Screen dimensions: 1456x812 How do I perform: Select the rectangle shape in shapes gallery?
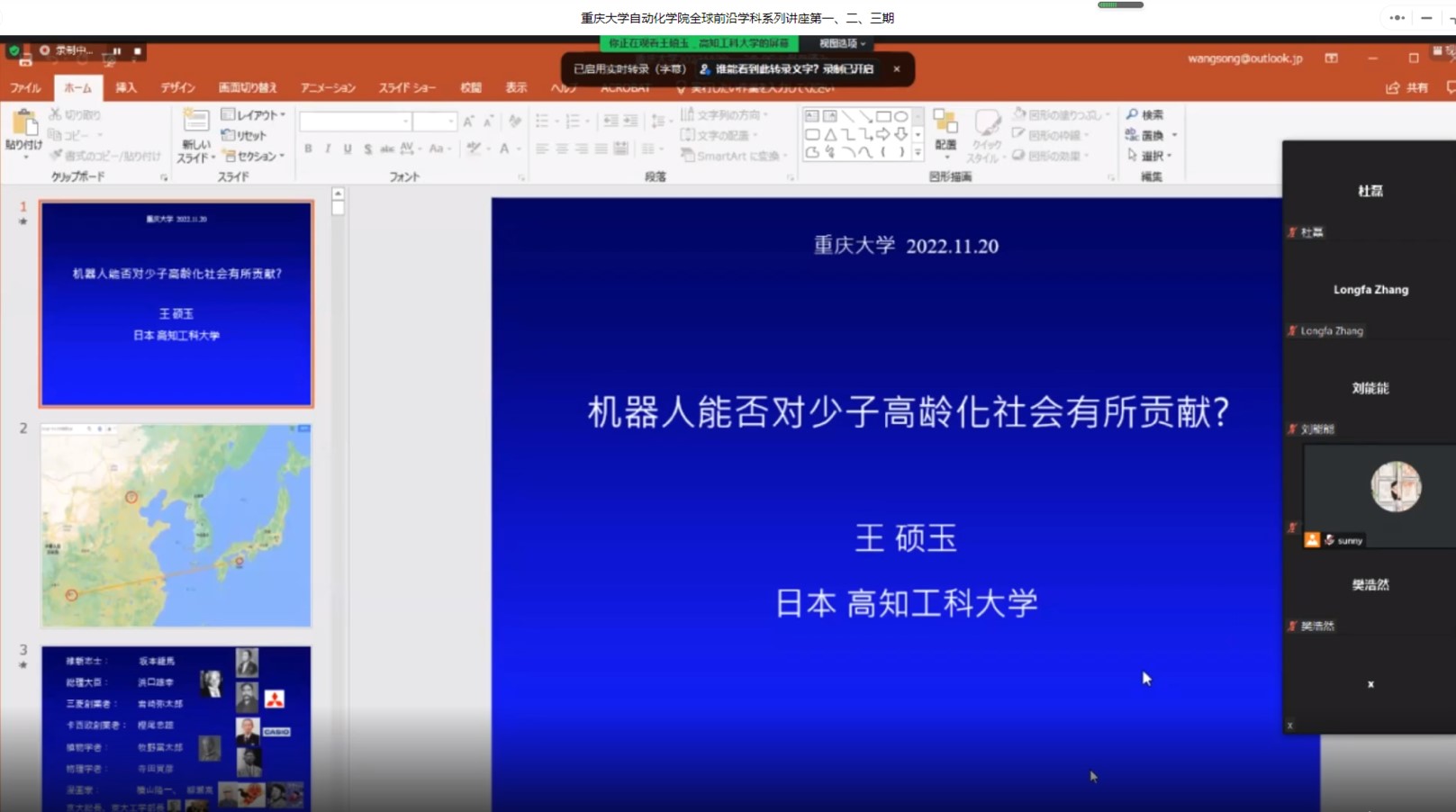point(883,116)
